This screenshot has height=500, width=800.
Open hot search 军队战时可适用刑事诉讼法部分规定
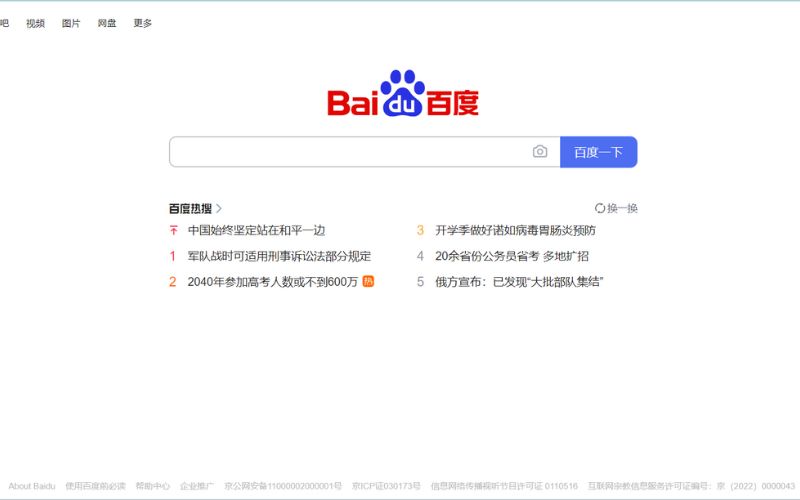pyautogui.click(x=279, y=256)
